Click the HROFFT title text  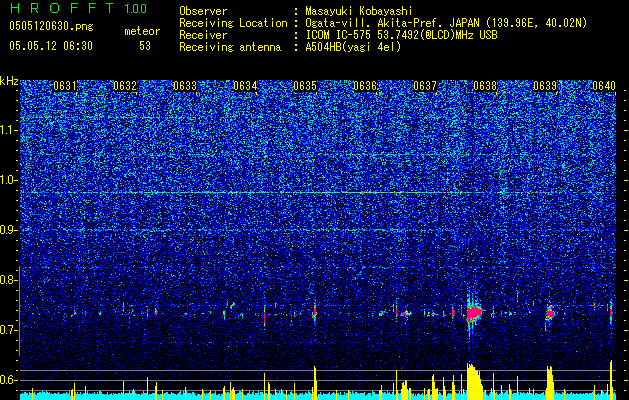62,8
